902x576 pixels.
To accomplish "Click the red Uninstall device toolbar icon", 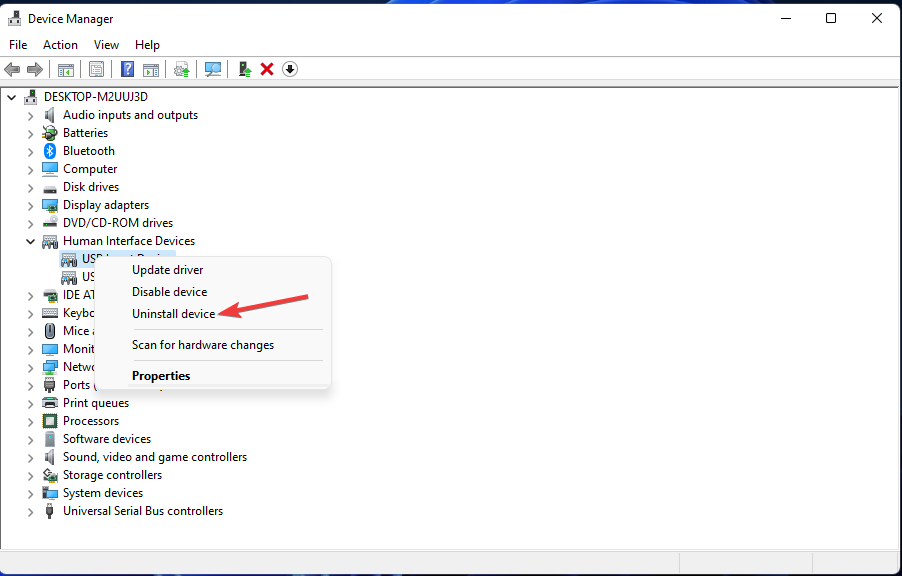I will (266, 68).
